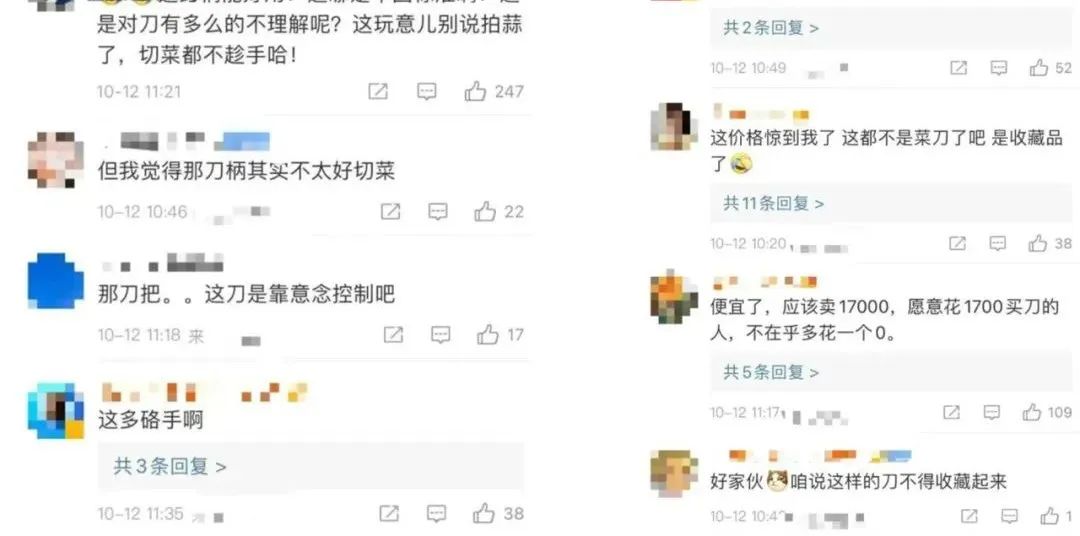Expand 共2条回复 replies
This screenshot has height=536, width=1080.
point(771,28)
